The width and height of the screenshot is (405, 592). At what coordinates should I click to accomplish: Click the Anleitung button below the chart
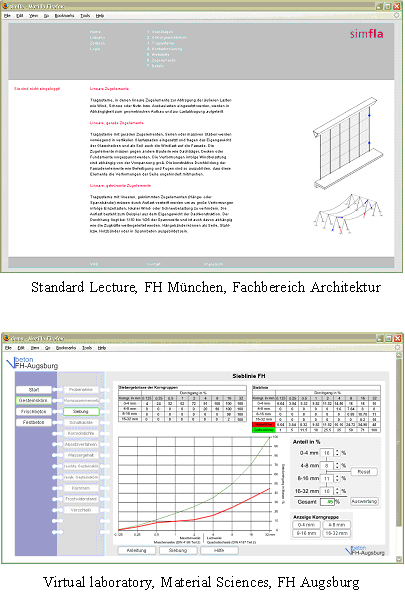[136, 550]
